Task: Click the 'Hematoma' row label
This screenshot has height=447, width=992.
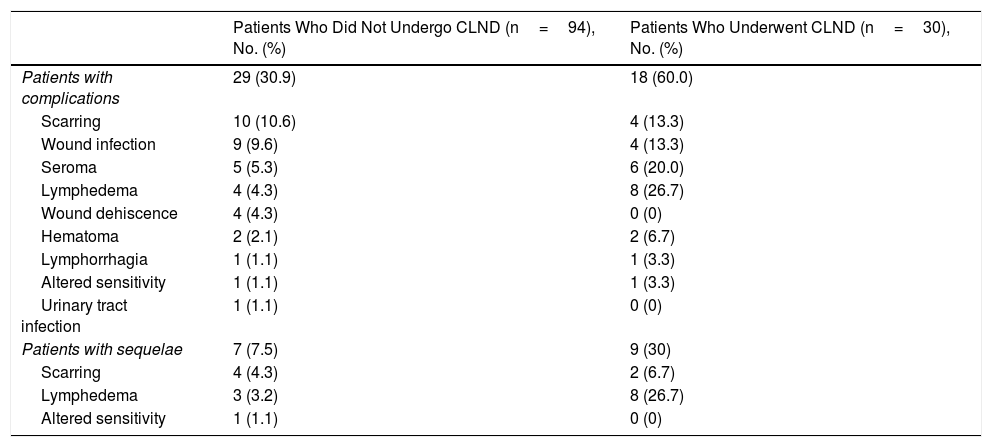Action: click(x=80, y=236)
